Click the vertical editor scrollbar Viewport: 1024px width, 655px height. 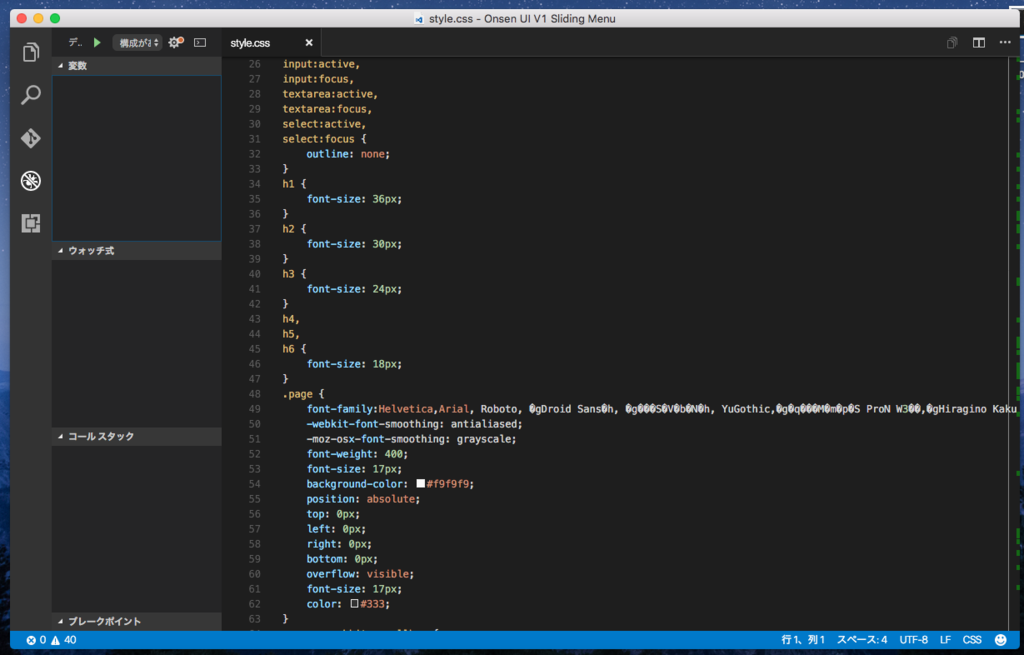pyautogui.click(x=1016, y=343)
